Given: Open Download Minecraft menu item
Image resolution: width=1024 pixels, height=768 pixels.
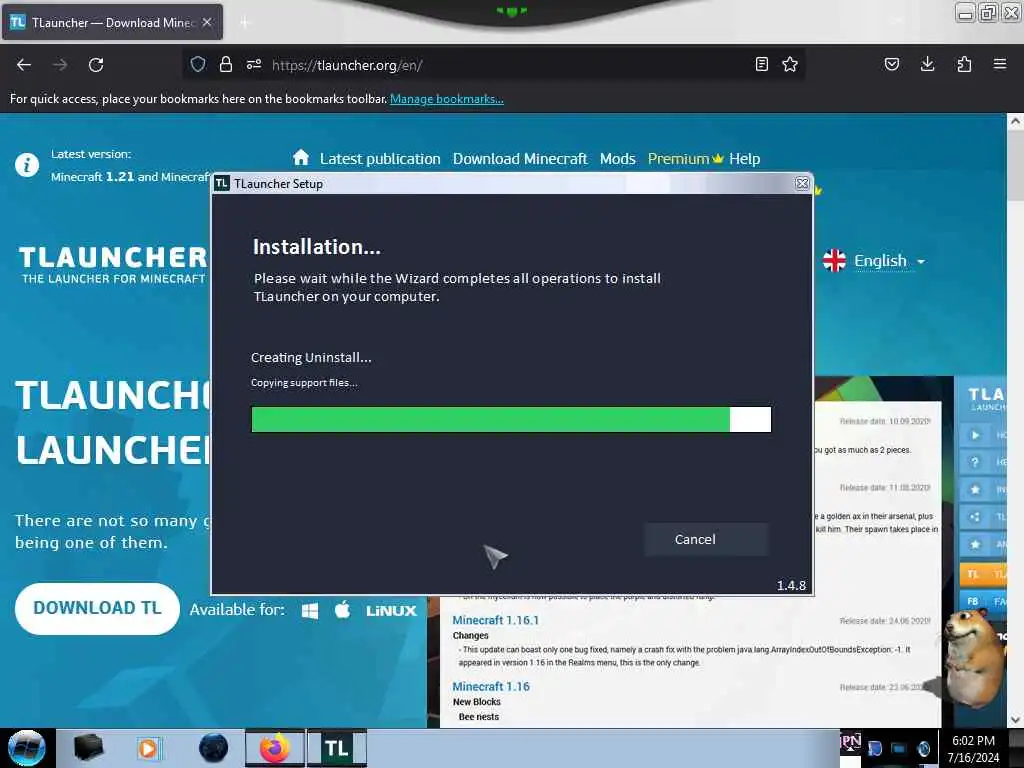Looking at the screenshot, I should pyautogui.click(x=520, y=159).
